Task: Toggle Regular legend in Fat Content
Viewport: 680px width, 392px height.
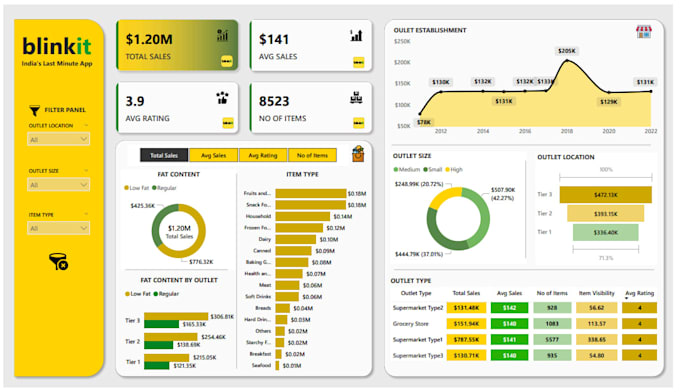Action: tap(164, 188)
